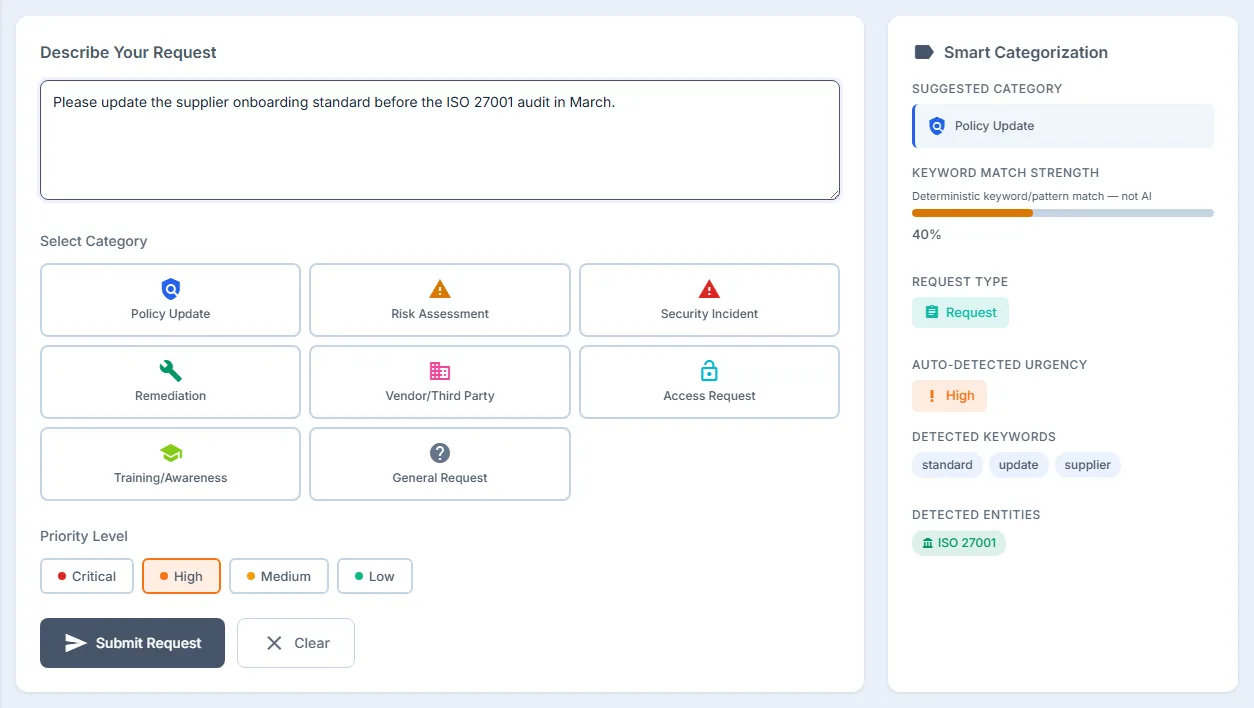Screen dimensions: 1254x708
Task: Click the shield icon in Suggested Category box
Action: [x=937, y=126]
